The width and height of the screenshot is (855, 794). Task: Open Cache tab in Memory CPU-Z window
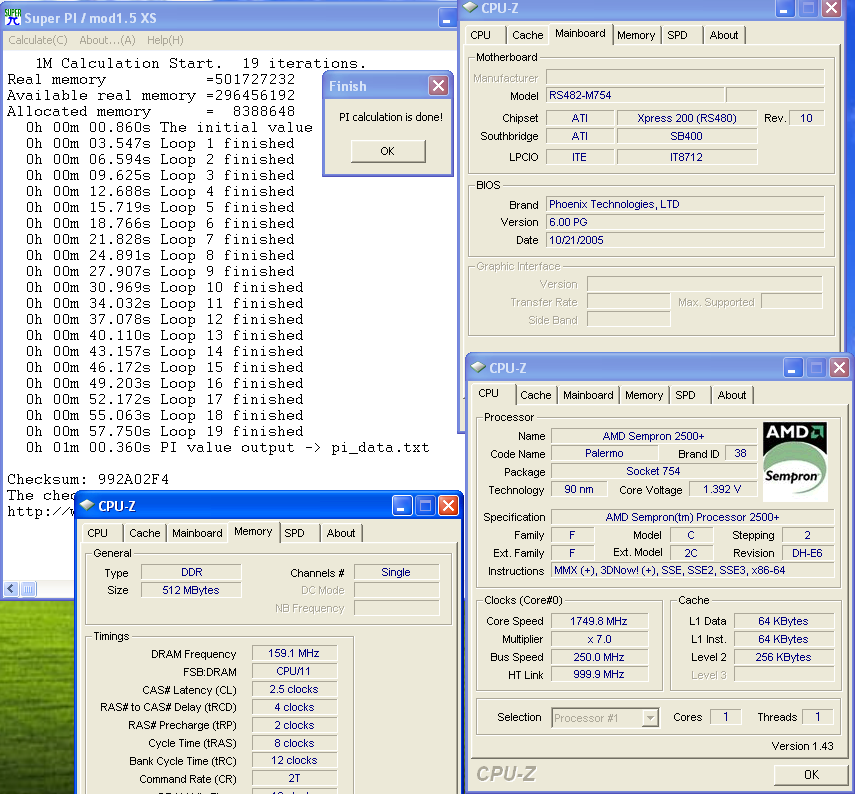[144, 533]
